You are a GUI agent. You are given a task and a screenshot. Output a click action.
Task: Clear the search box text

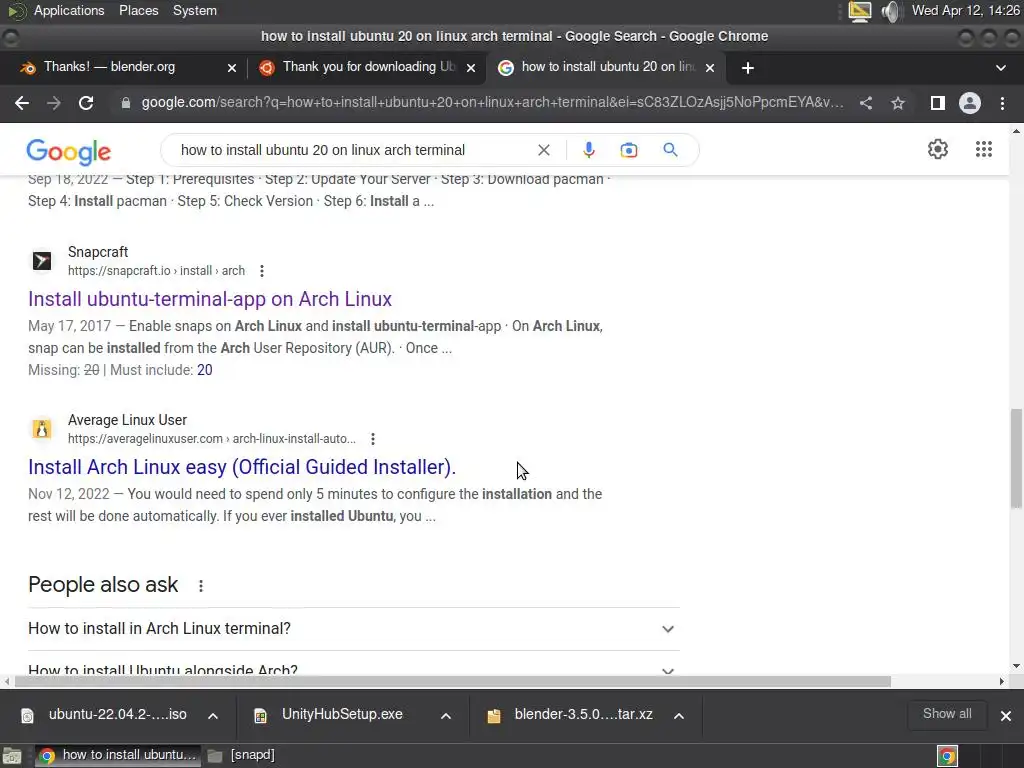pyautogui.click(x=543, y=150)
